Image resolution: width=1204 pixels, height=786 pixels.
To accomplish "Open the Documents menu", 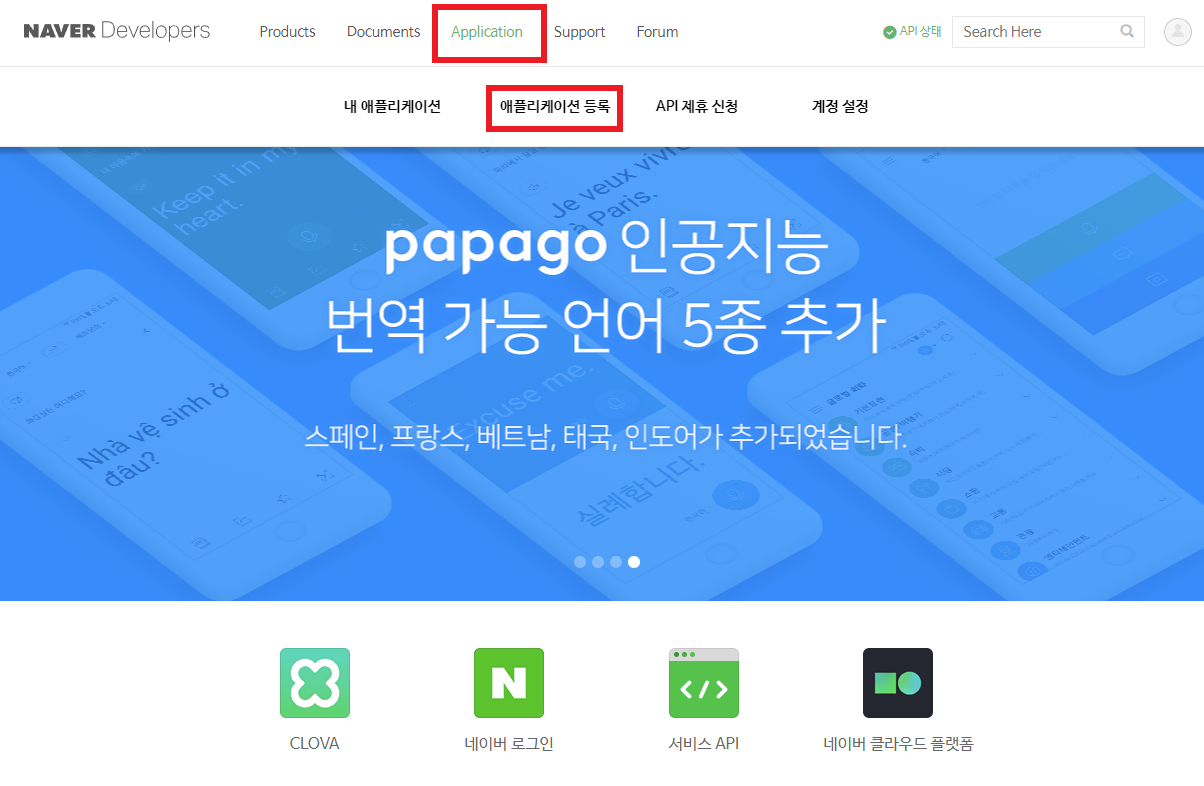I will coord(383,32).
